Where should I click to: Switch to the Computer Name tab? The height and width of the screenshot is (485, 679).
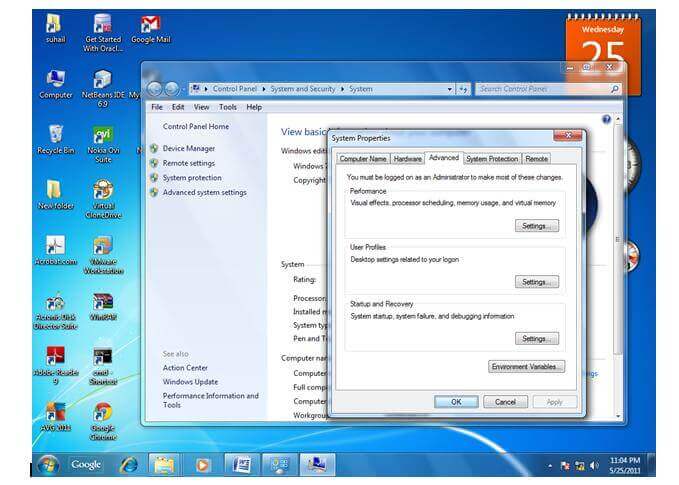[x=363, y=158]
